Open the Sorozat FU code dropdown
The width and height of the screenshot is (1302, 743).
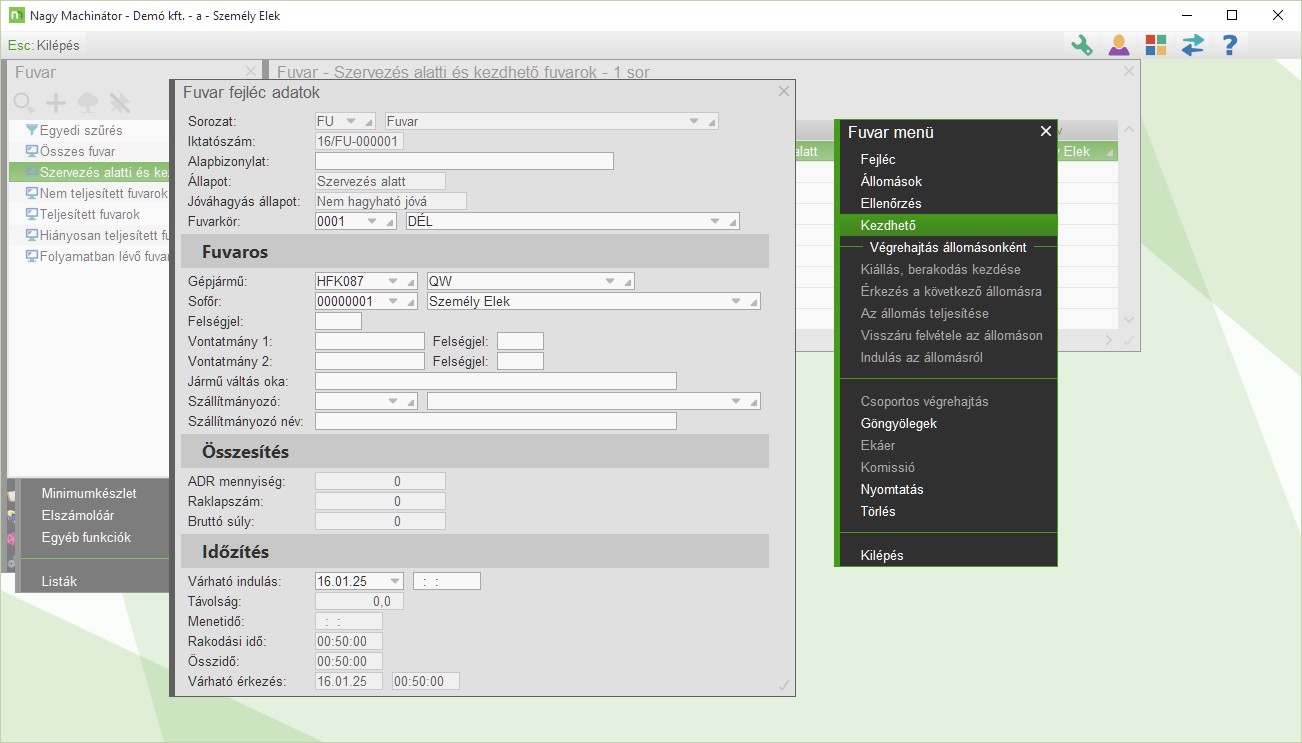coord(351,121)
